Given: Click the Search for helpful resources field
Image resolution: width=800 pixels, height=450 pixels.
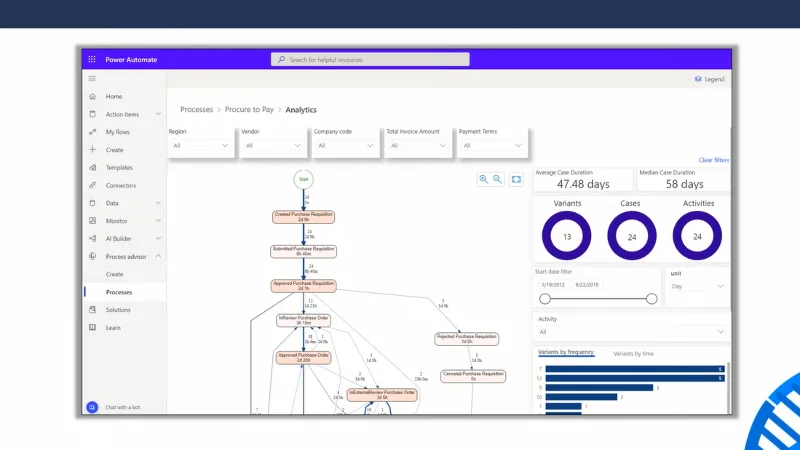Looking at the screenshot, I should 370,60.
